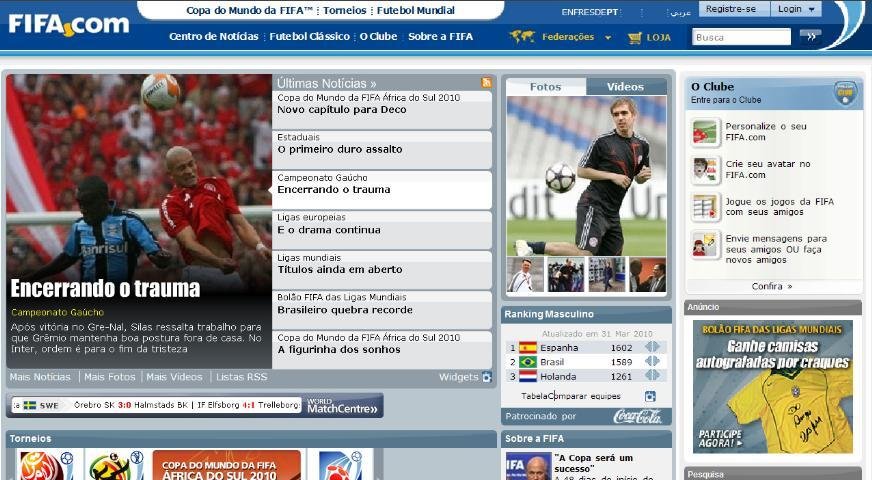The height and width of the screenshot is (480, 872).
Task: Click the FIFA.com logo
Action: (68, 25)
